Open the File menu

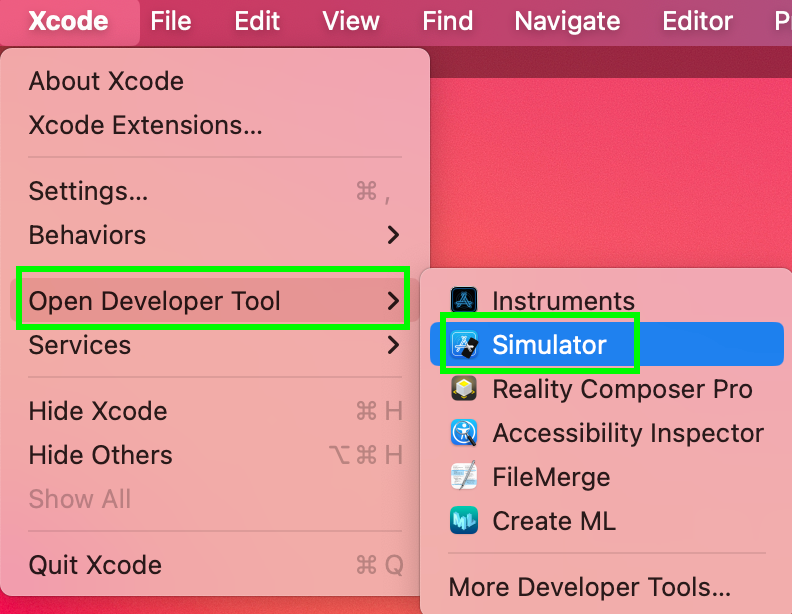(171, 21)
